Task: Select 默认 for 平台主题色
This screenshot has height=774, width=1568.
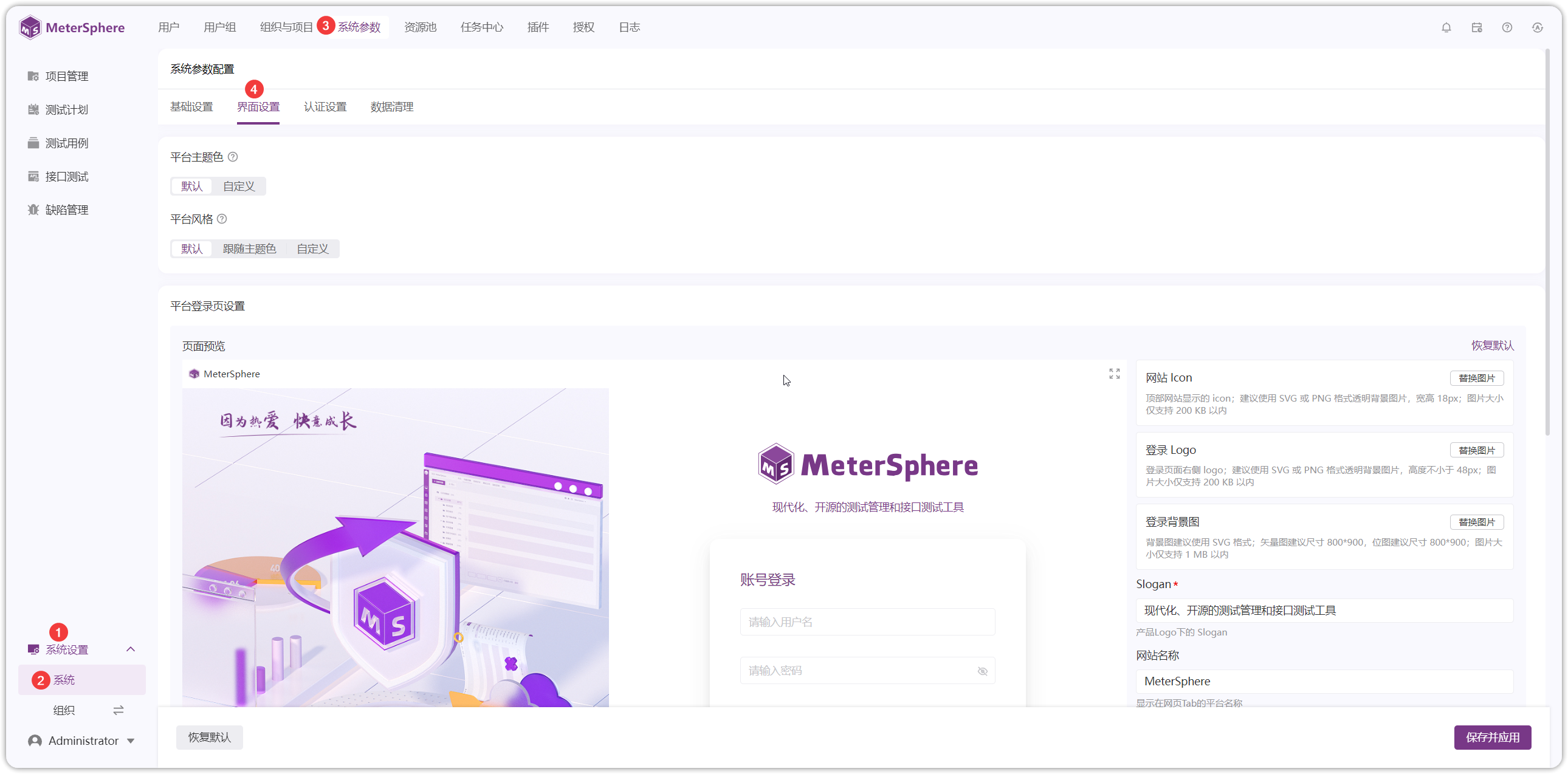Action: (191, 186)
